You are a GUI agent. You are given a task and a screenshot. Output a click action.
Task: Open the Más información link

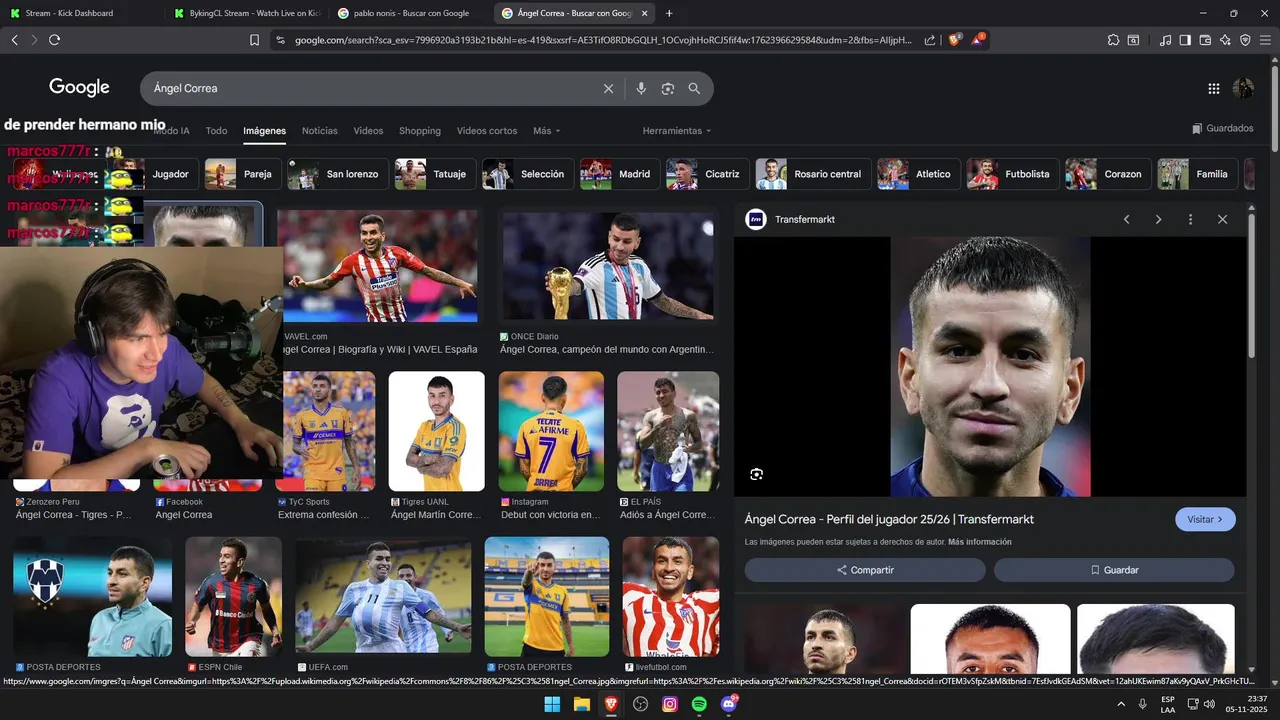pos(980,542)
